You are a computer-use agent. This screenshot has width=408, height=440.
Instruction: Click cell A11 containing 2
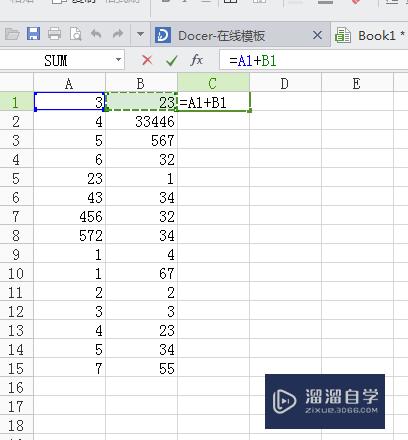click(69, 291)
